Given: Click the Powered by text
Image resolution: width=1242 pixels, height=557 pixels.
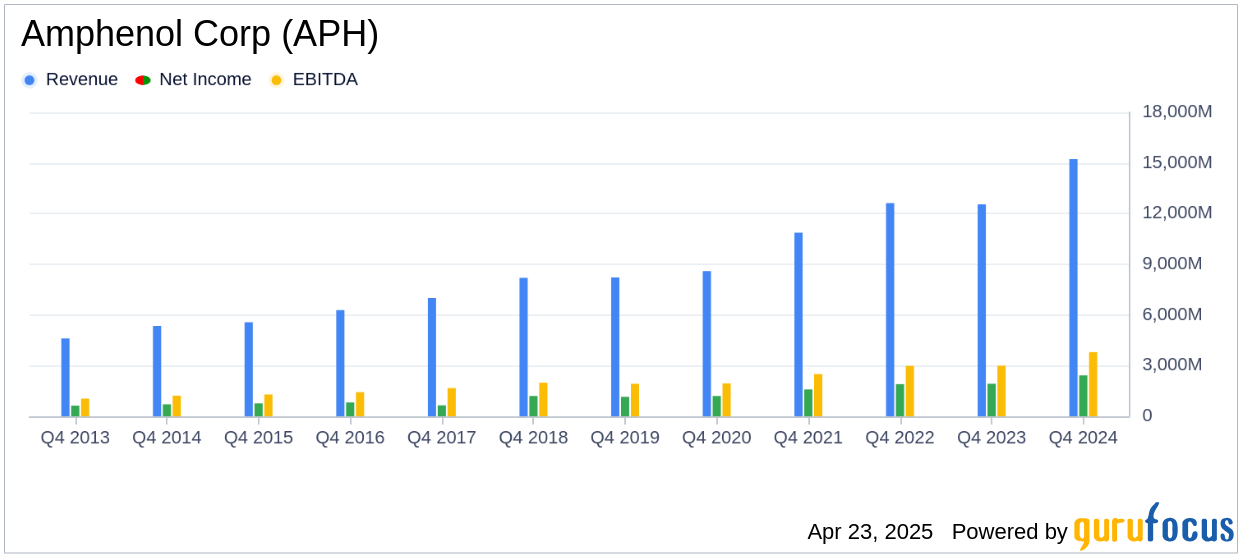Looking at the screenshot, I should click(x=1009, y=531).
